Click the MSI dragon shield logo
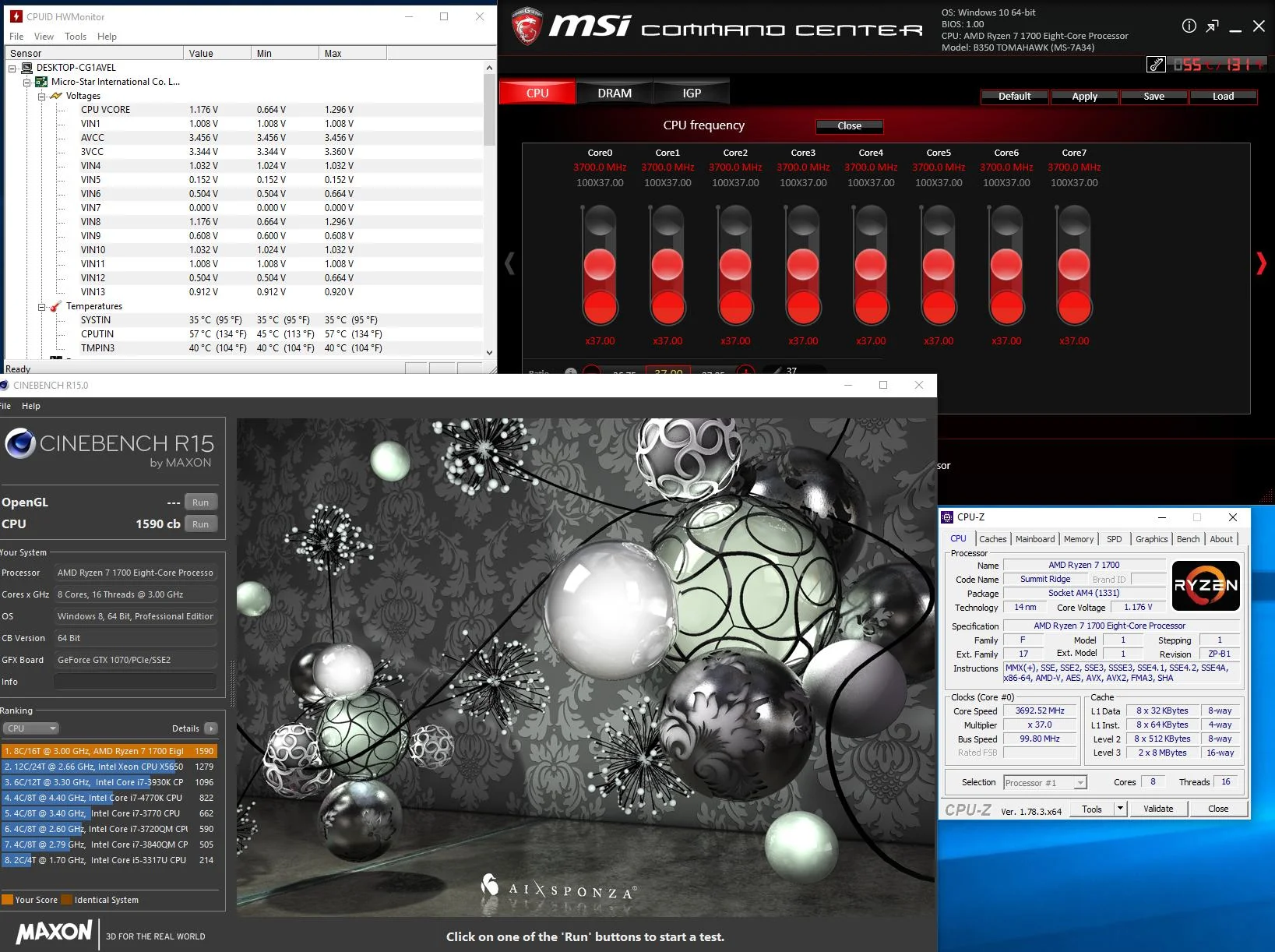This screenshot has height=952, width=1275. (x=527, y=26)
